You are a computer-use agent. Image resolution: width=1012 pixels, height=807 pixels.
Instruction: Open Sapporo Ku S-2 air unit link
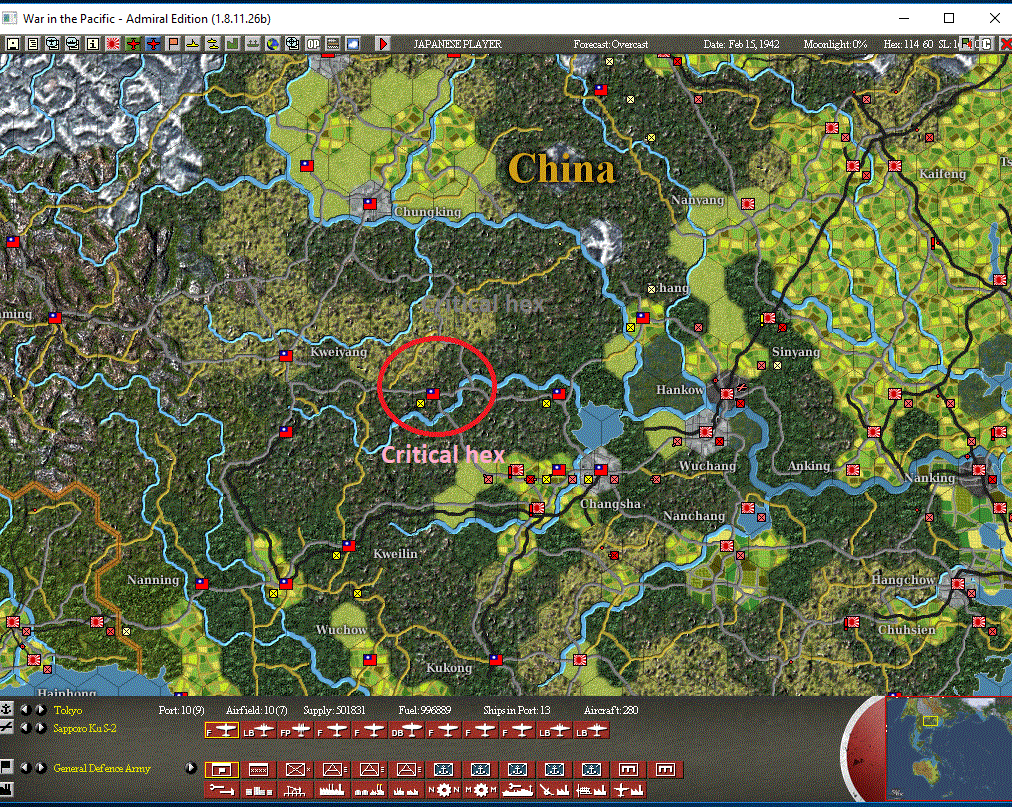click(85, 728)
